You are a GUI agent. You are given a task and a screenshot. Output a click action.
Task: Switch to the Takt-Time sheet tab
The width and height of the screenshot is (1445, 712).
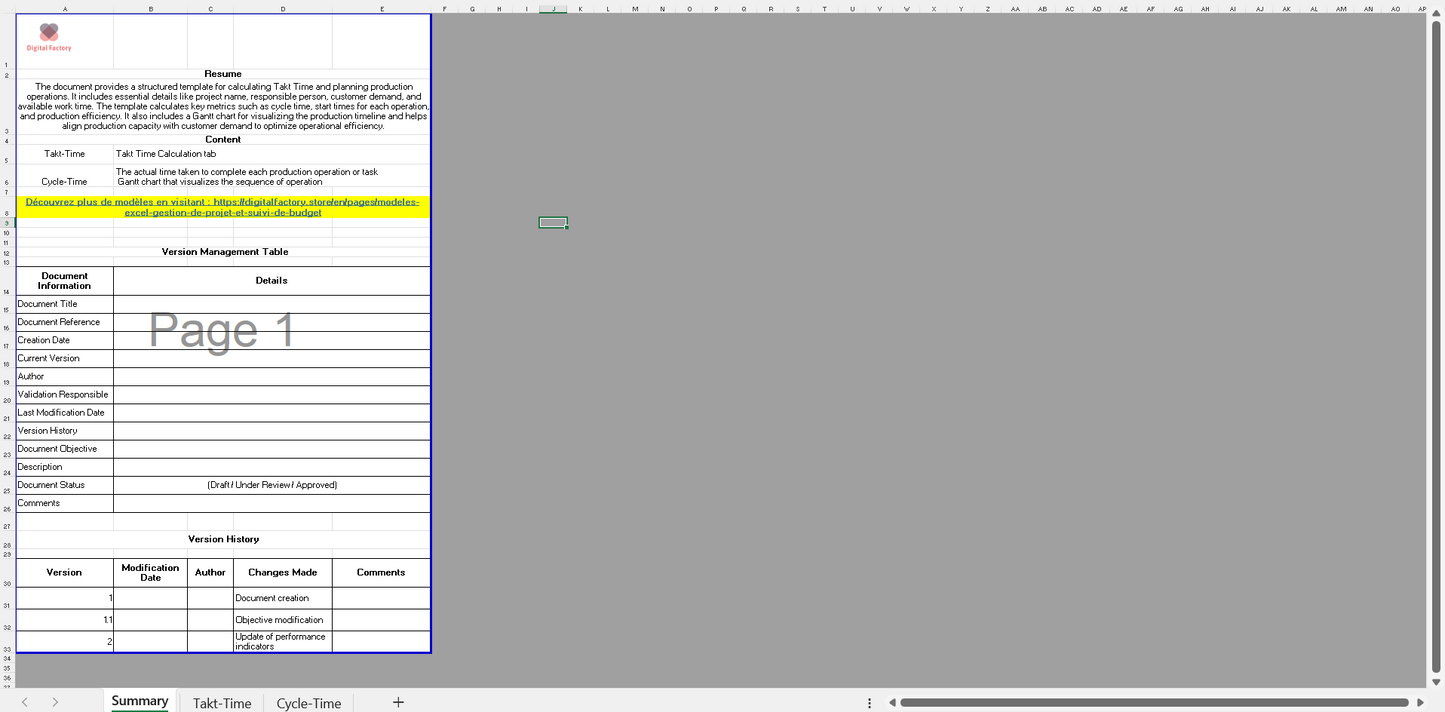click(222, 703)
